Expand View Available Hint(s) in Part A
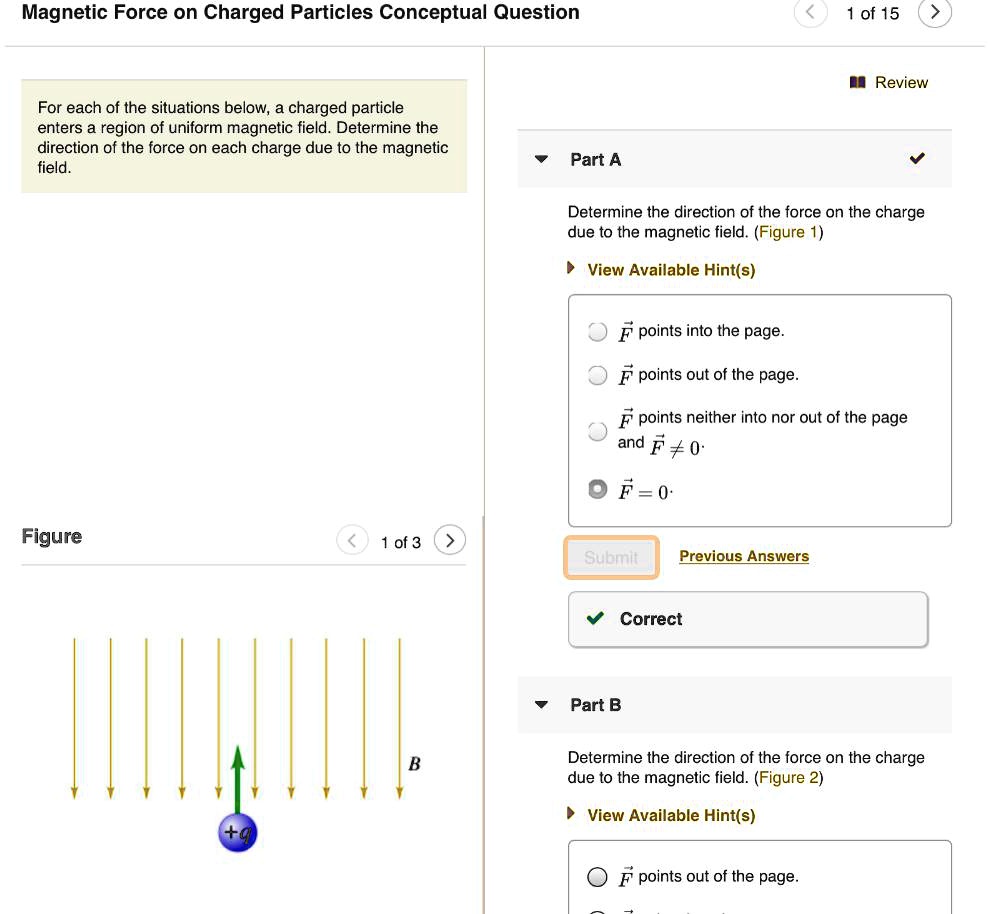This screenshot has width=988, height=914. (x=671, y=269)
